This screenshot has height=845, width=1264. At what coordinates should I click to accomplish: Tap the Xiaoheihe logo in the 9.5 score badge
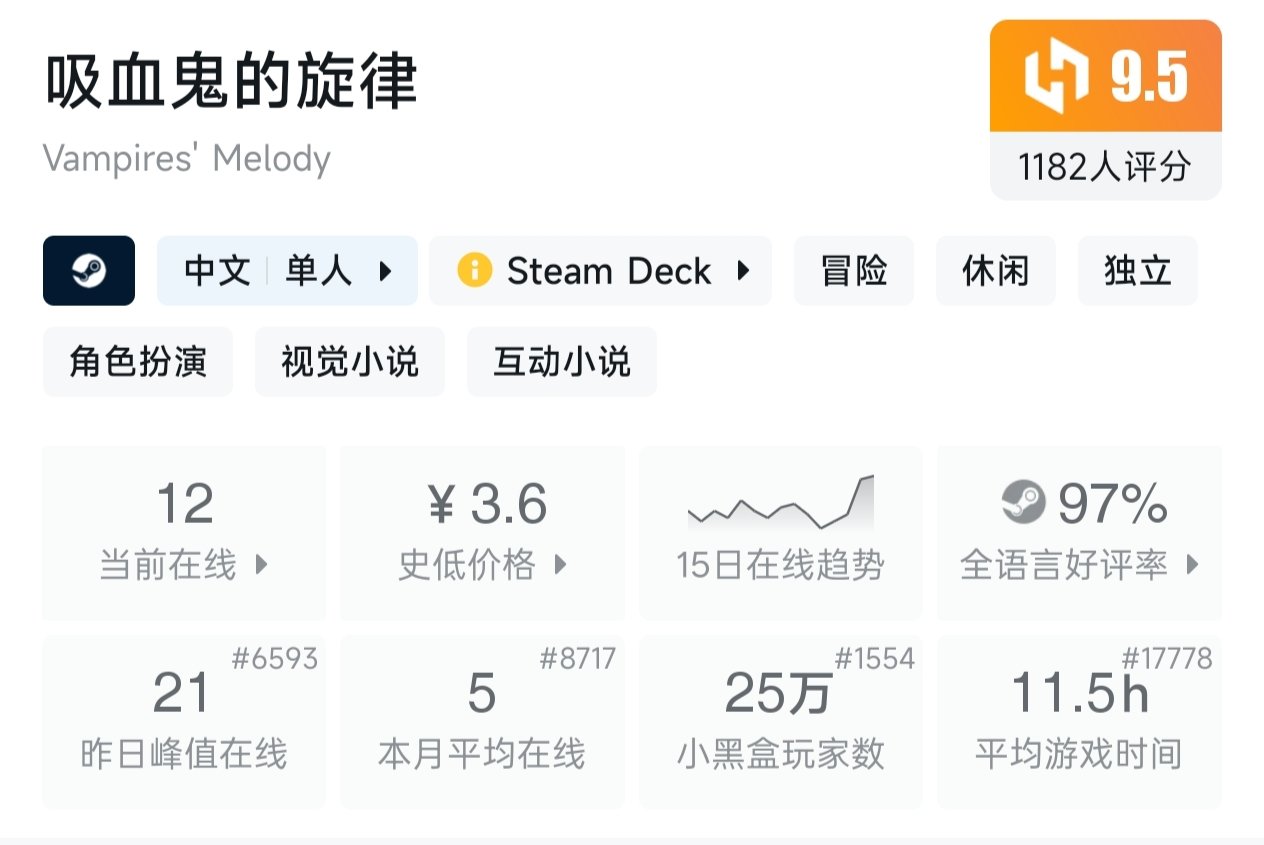tap(1055, 77)
